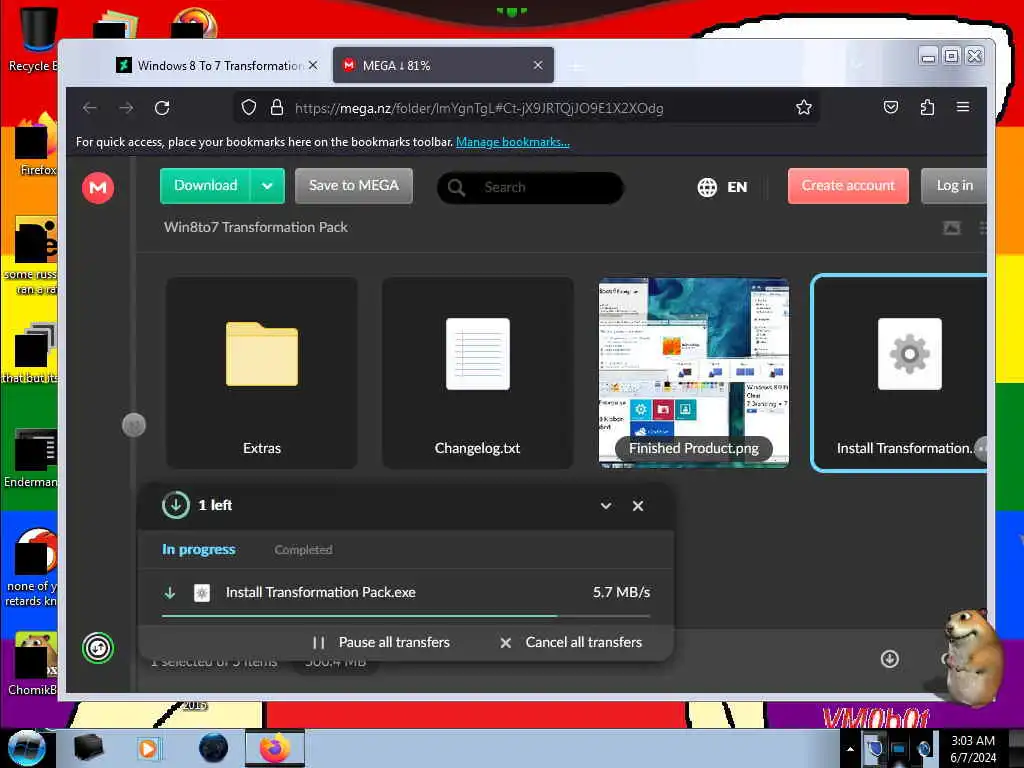Click the circular download status icon

(x=175, y=505)
